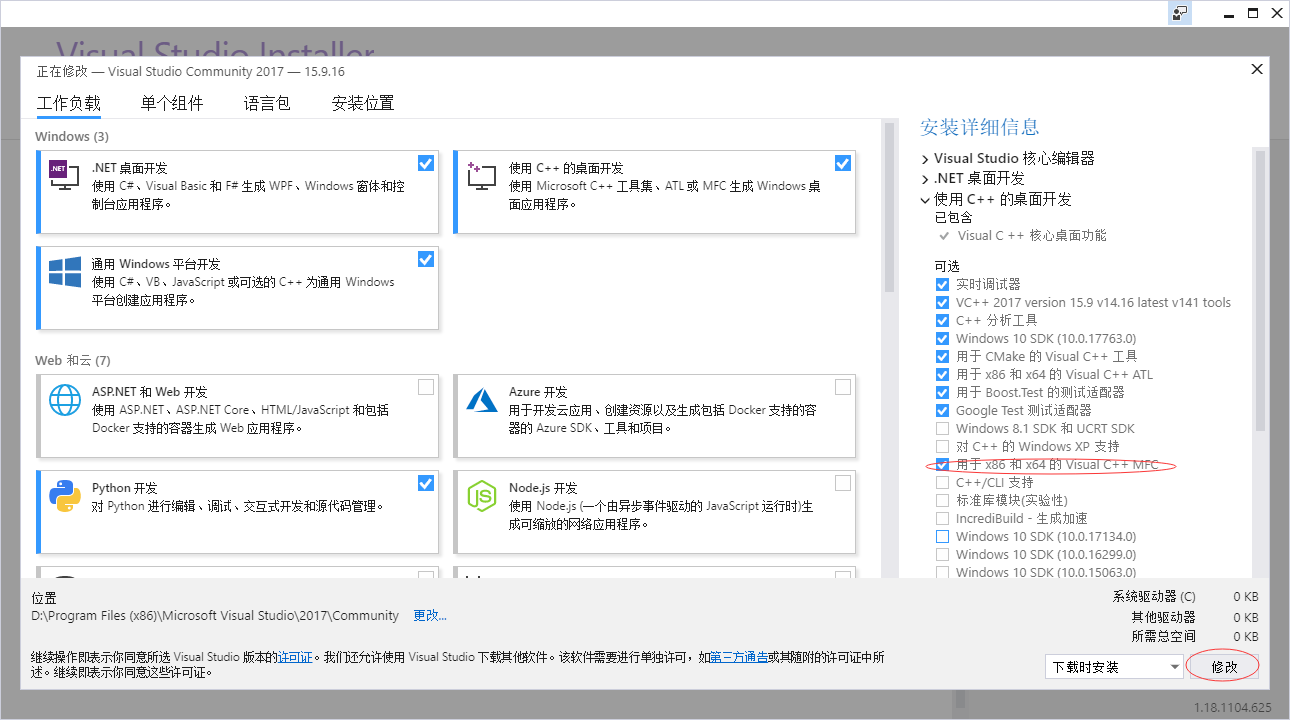Click the Web 和云 (7) section header
The width and height of the screenshot is (1290, 720).
(x=73, y=360)
